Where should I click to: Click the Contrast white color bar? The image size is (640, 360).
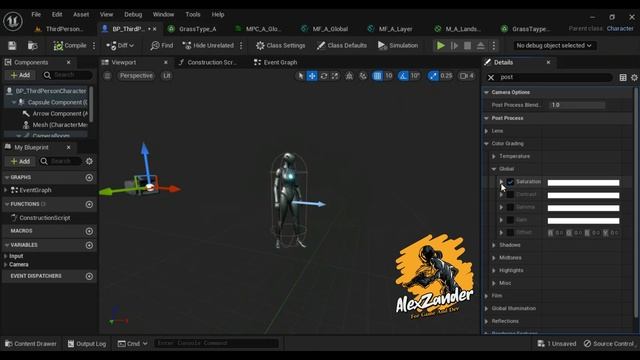click(583, 195)
